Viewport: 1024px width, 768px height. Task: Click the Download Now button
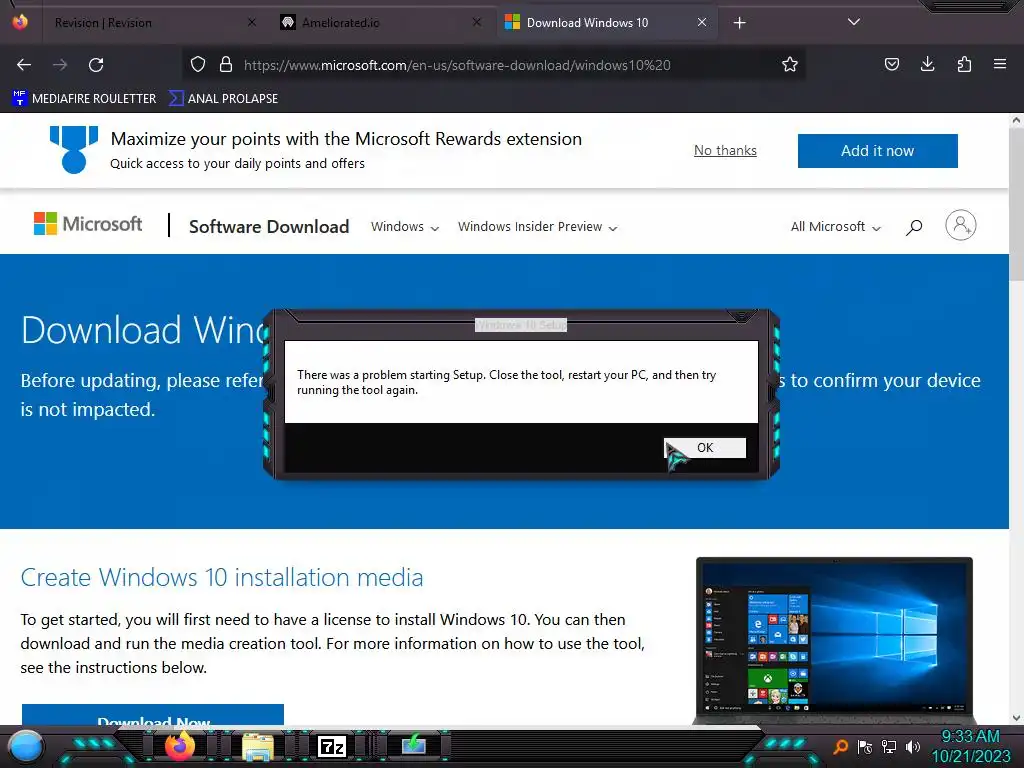(x=153, y=714)
